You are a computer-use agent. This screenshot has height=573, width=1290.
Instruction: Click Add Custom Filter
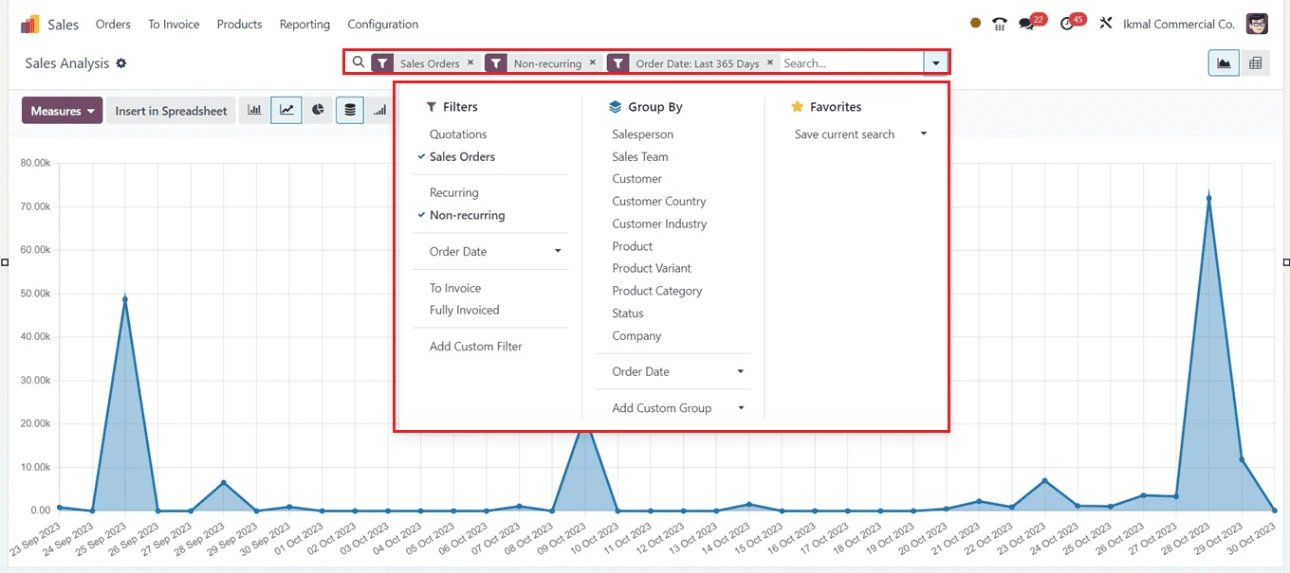click(476, 347)
